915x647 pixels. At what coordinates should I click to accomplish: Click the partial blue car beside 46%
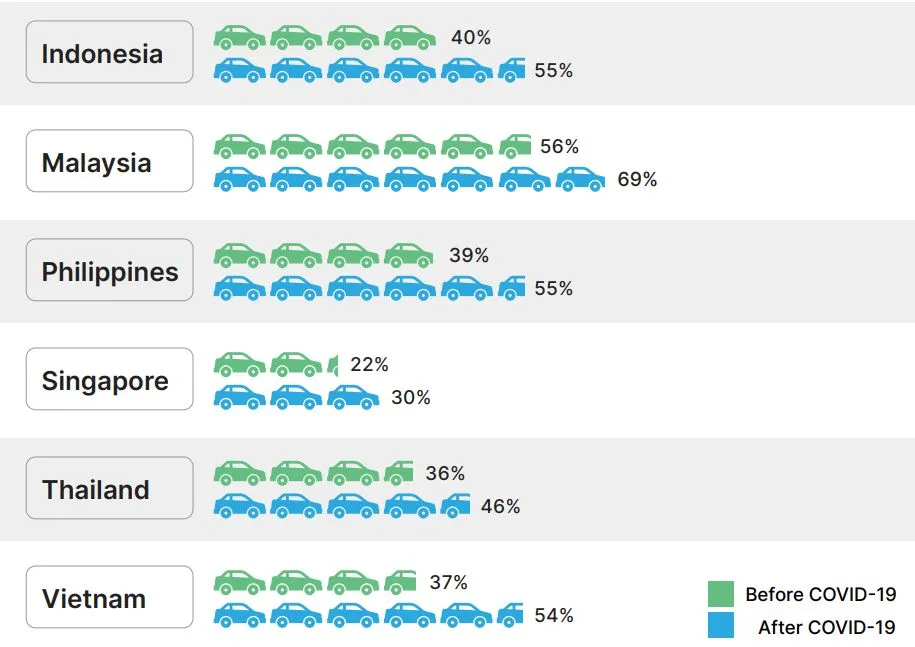coord(455,506)
